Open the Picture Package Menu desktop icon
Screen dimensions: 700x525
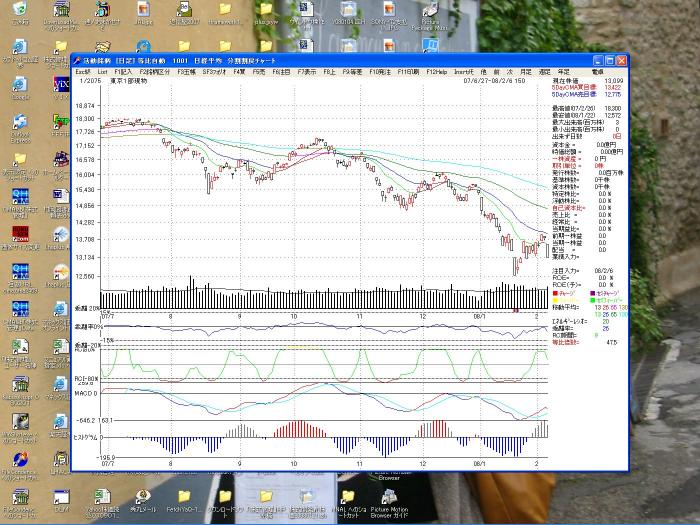429,10
